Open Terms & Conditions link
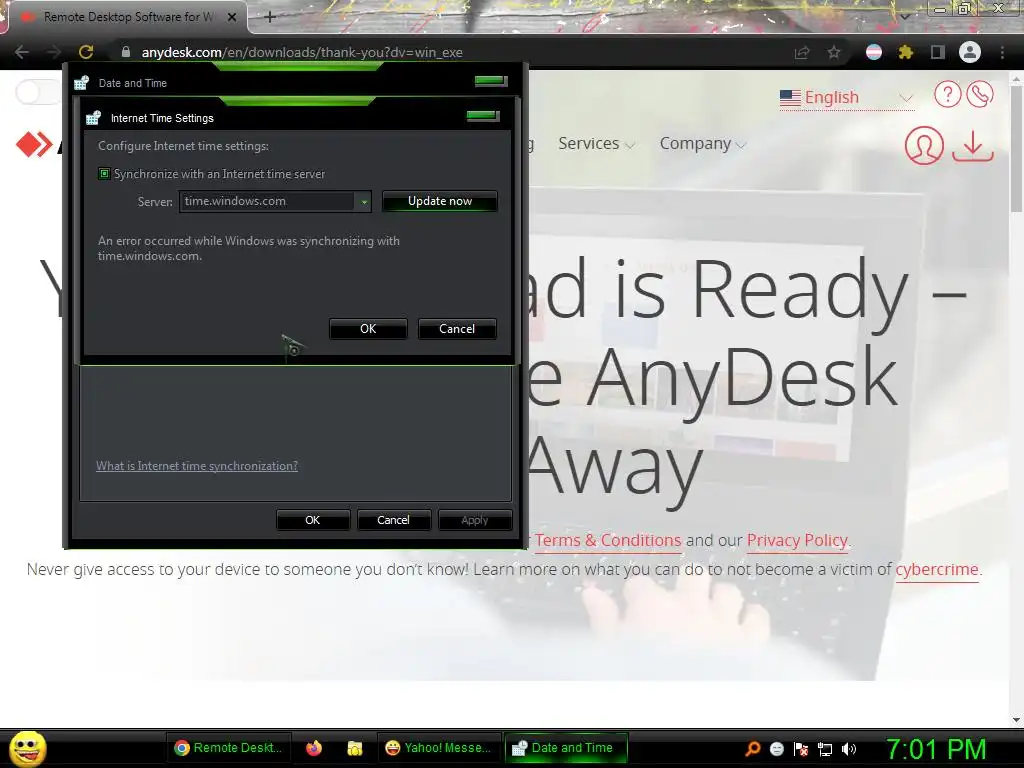The image size is (1024, 768). click(608, 540)
